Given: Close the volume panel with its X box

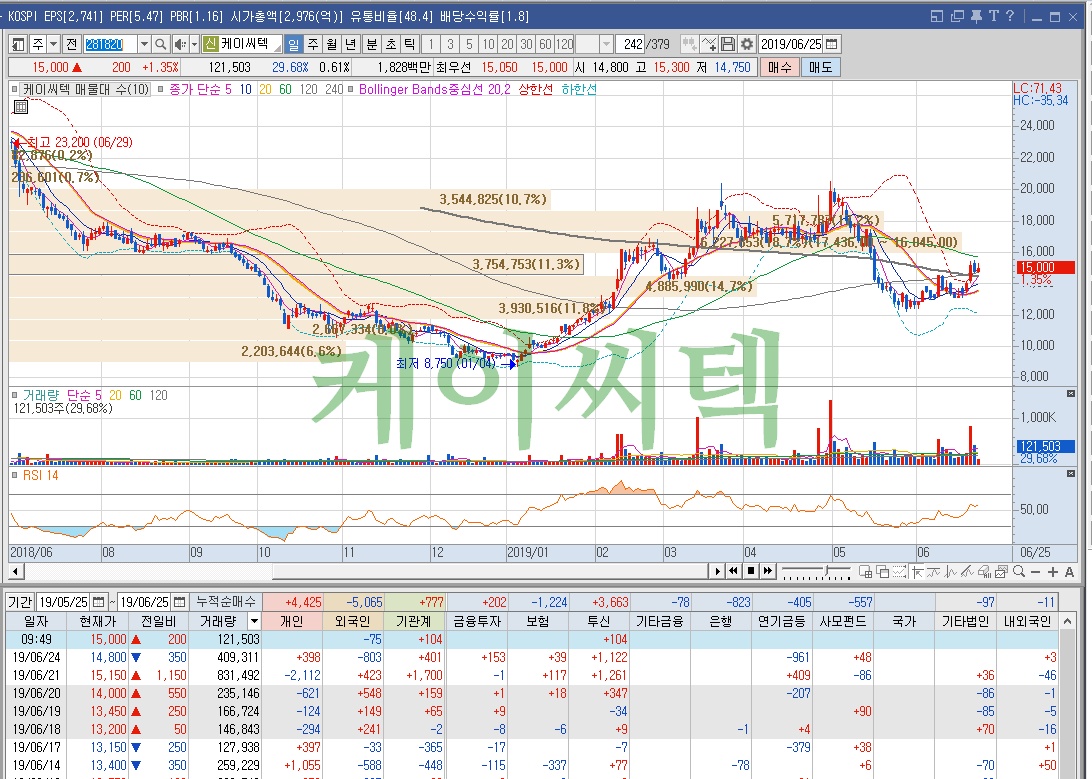Looking at the screenshot, I should click(1071, 394).
